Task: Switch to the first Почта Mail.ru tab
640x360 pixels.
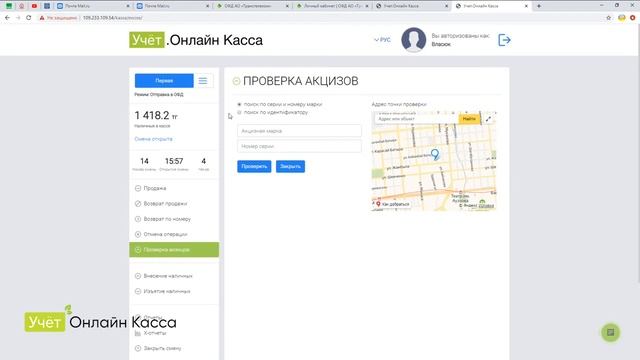Action: point(93,6)
